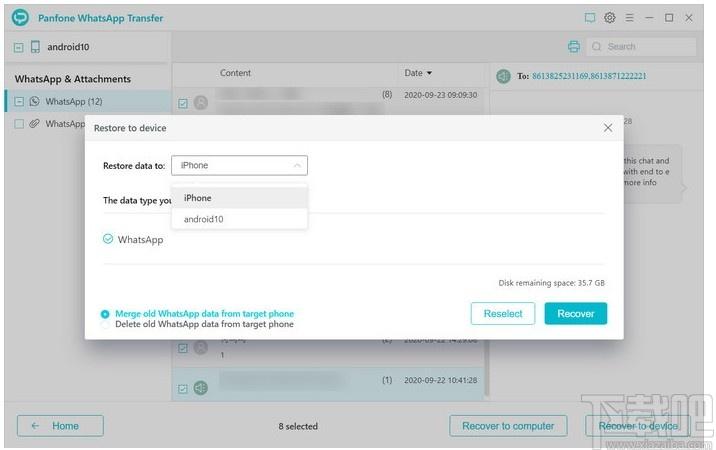Click the Recover button
Image resolution: width=716 pixels, height=450 pixels.
pos(576,314)
